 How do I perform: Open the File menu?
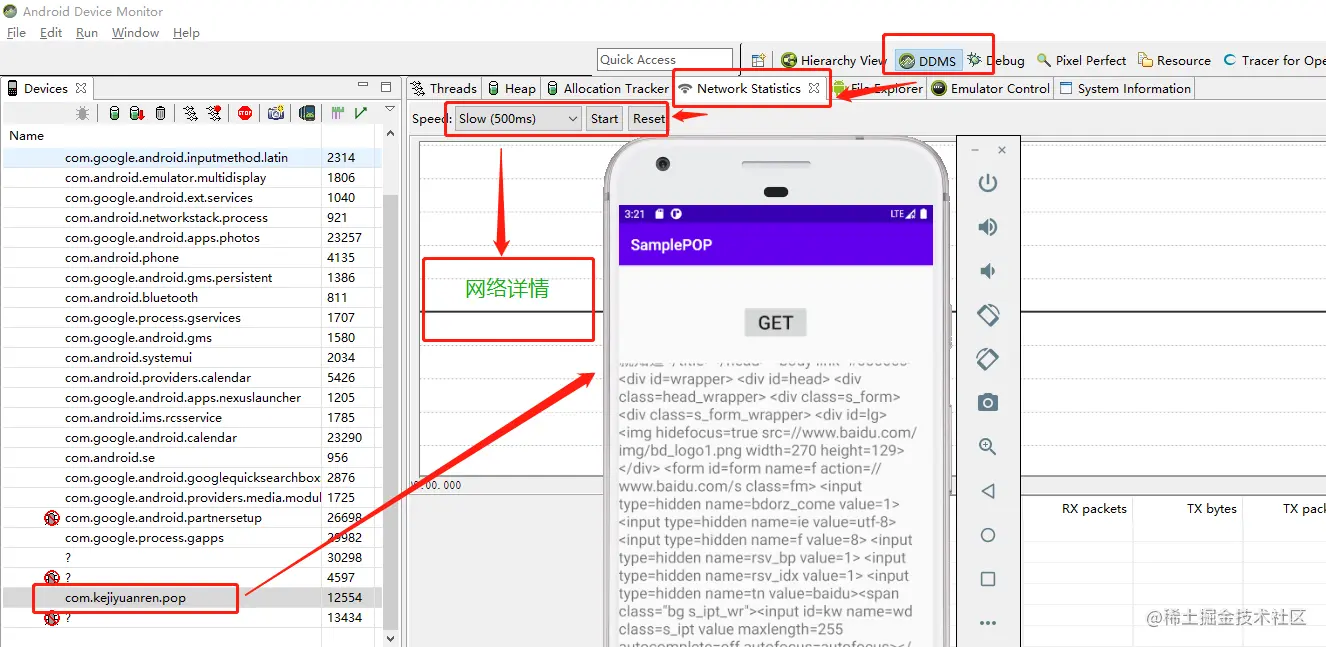click(x=16, y=32)
